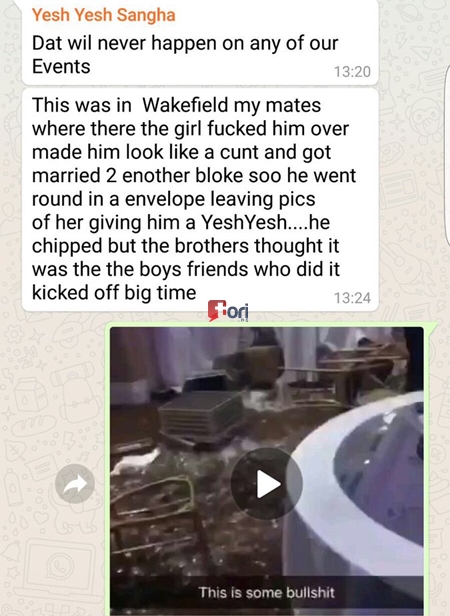Click the 13:24 message timestamp
The width and height of the screenshot is (450, 616).
tap(352, 298)
